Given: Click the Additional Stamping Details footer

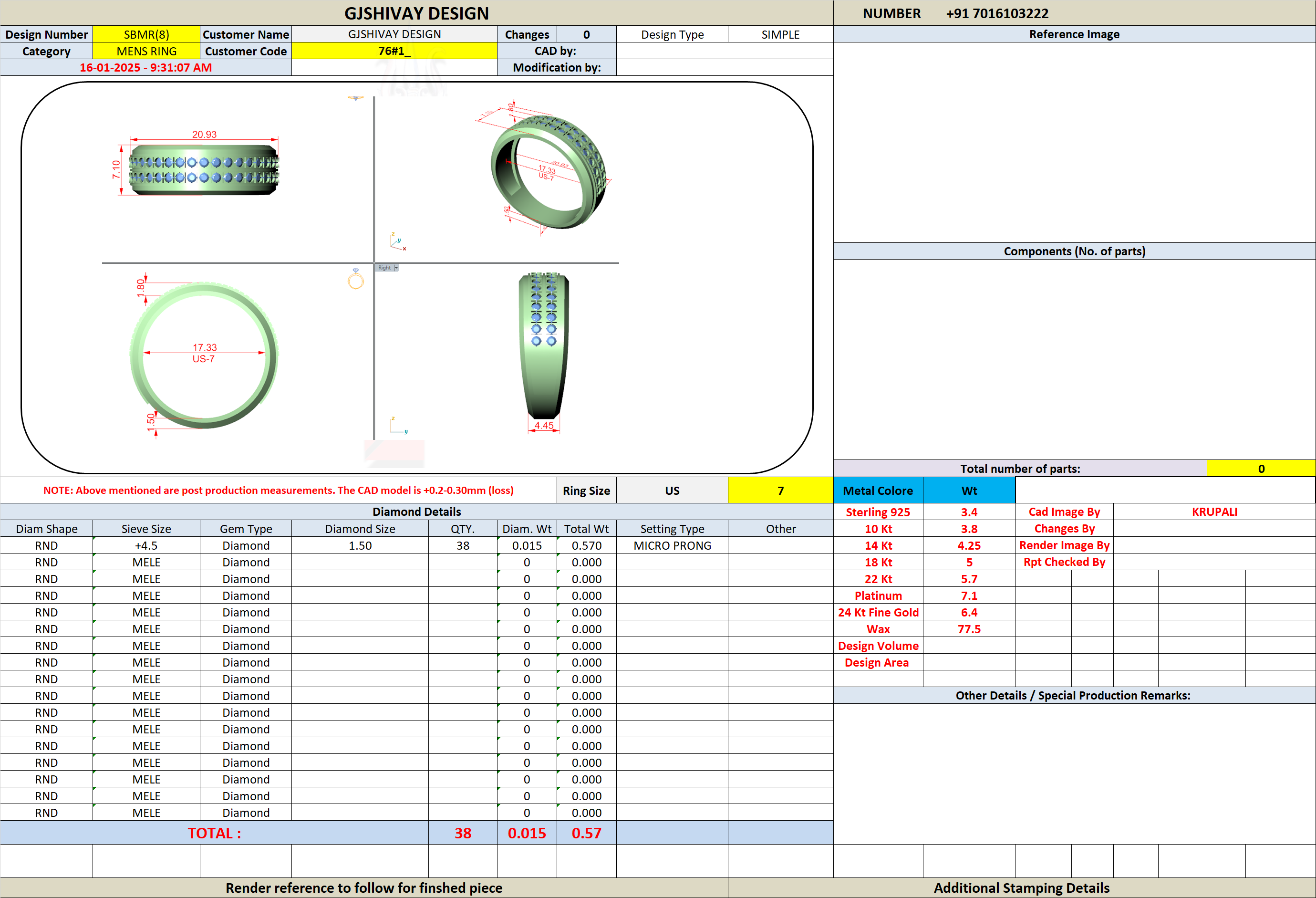Looking at the screenshot, I should (x=1022, y=888).
